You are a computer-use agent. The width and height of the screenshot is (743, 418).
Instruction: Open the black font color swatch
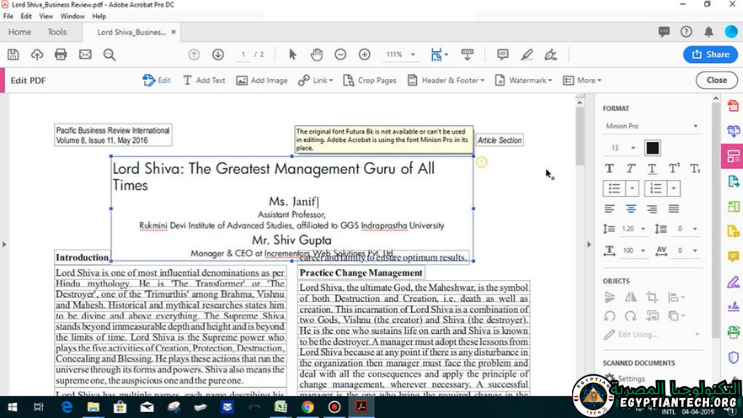[652, 148]
